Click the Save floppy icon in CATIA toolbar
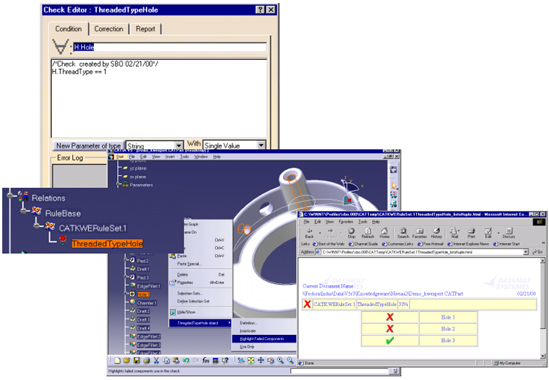This screenshot has width=549, height=380. (x=137, y=360)
